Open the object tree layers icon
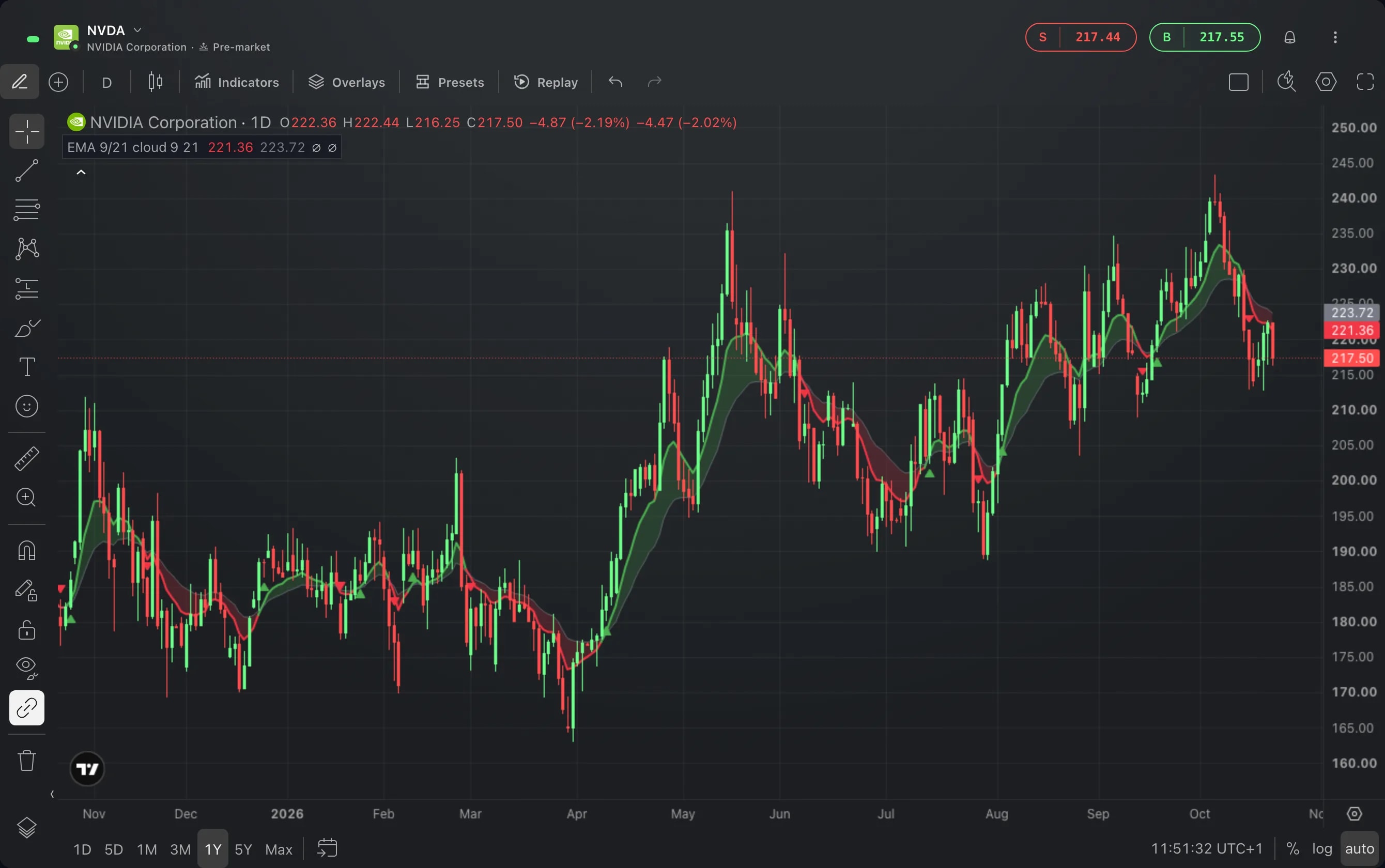 [26, 827]
